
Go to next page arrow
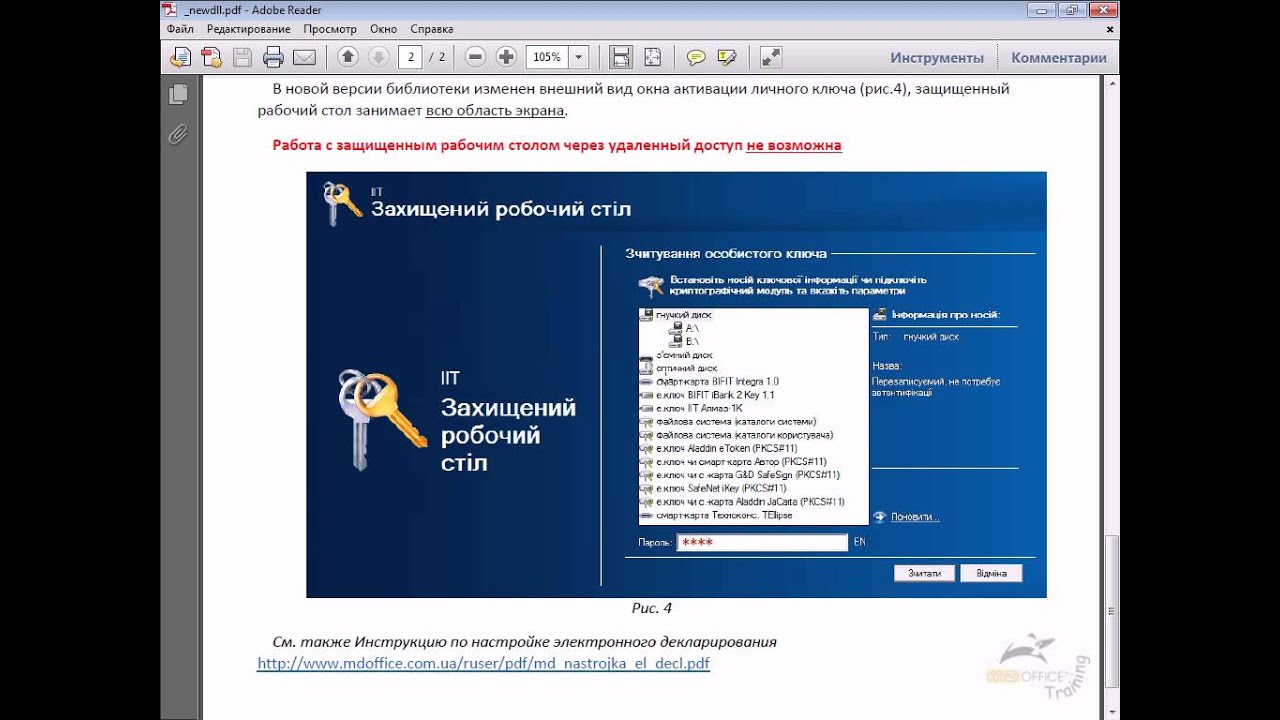click(x=378, y=57)
